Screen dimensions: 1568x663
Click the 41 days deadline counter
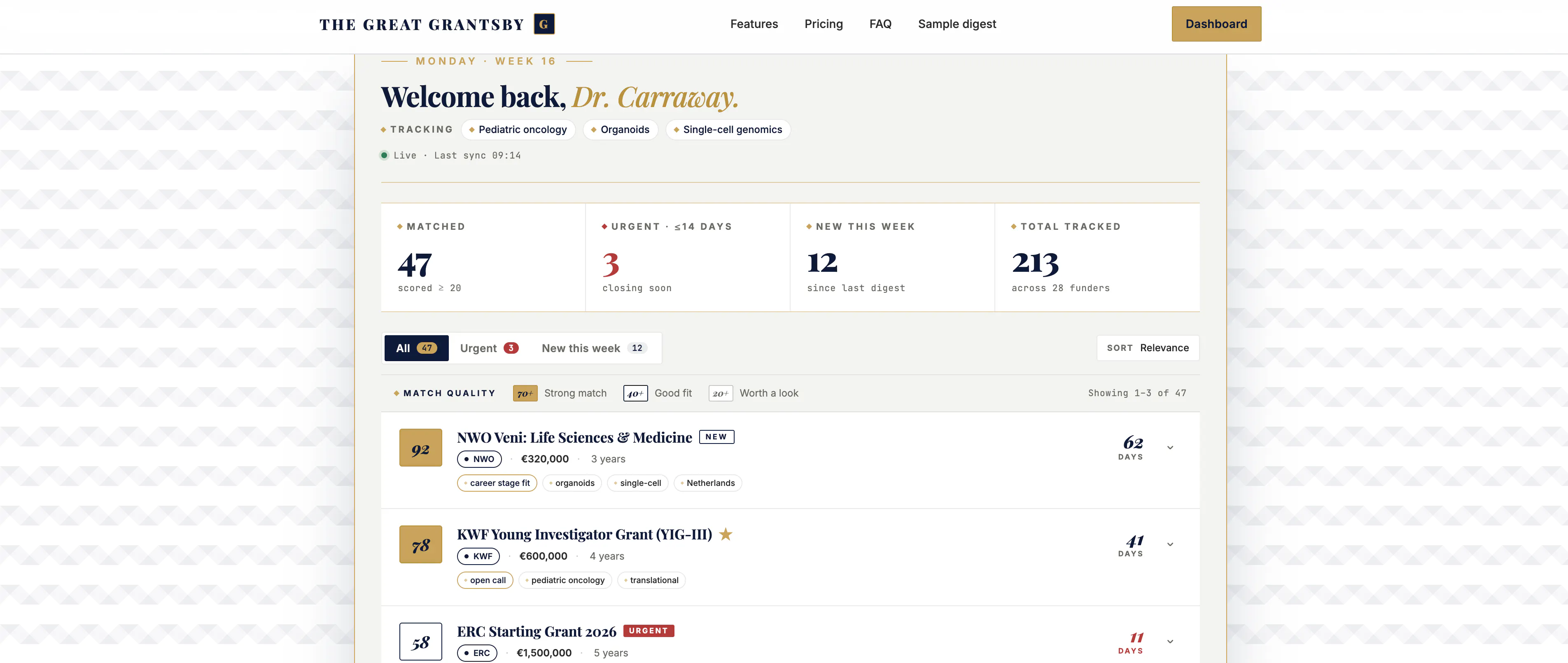(1131, 544)
